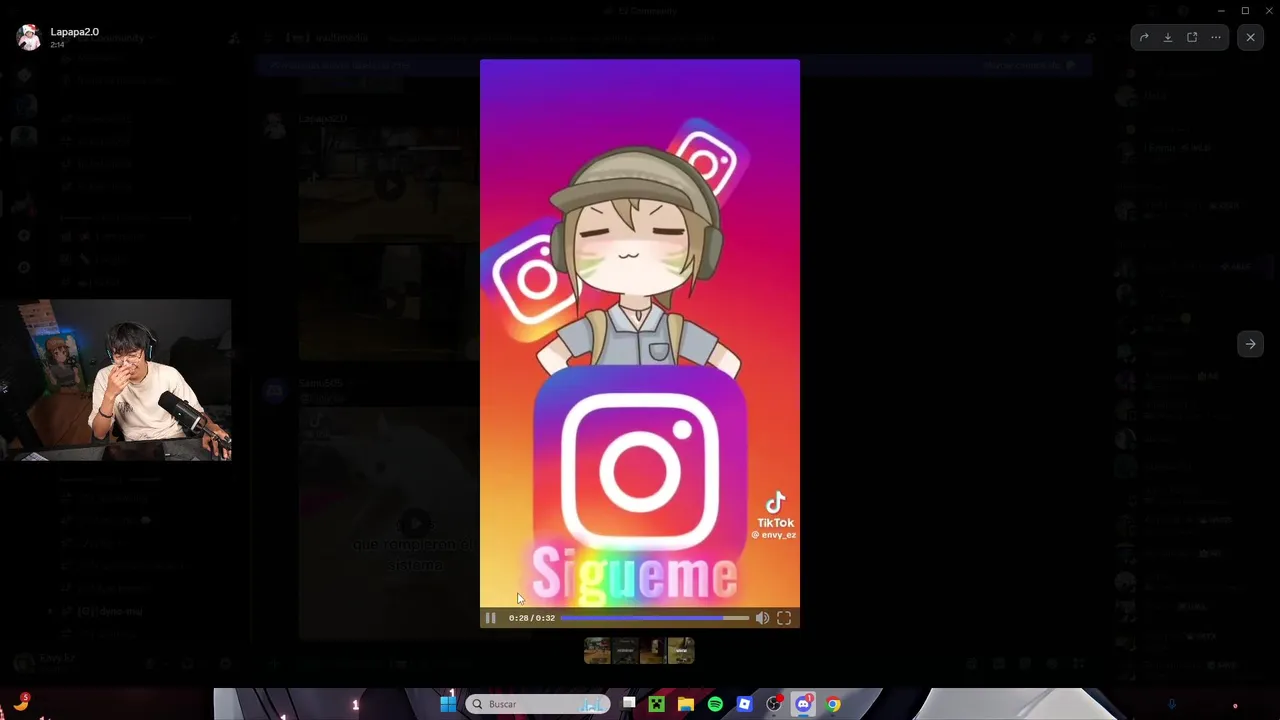Image resolution: width=1280 pixels, height=720 pixels.
Task: Close the media viewer with the X button
Action: (x=1250, y=37)
